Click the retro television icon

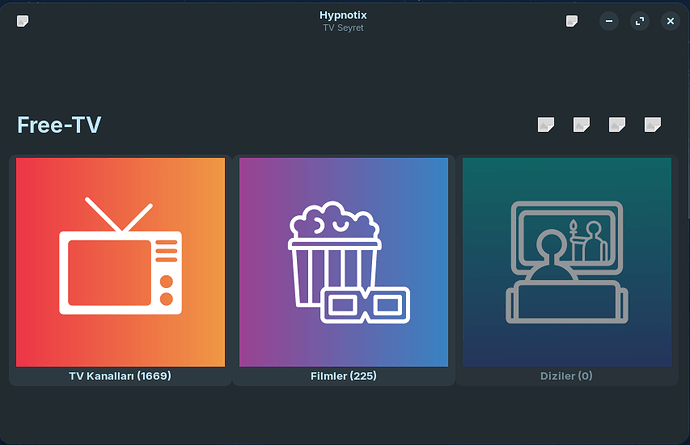(x=121, y=256)
